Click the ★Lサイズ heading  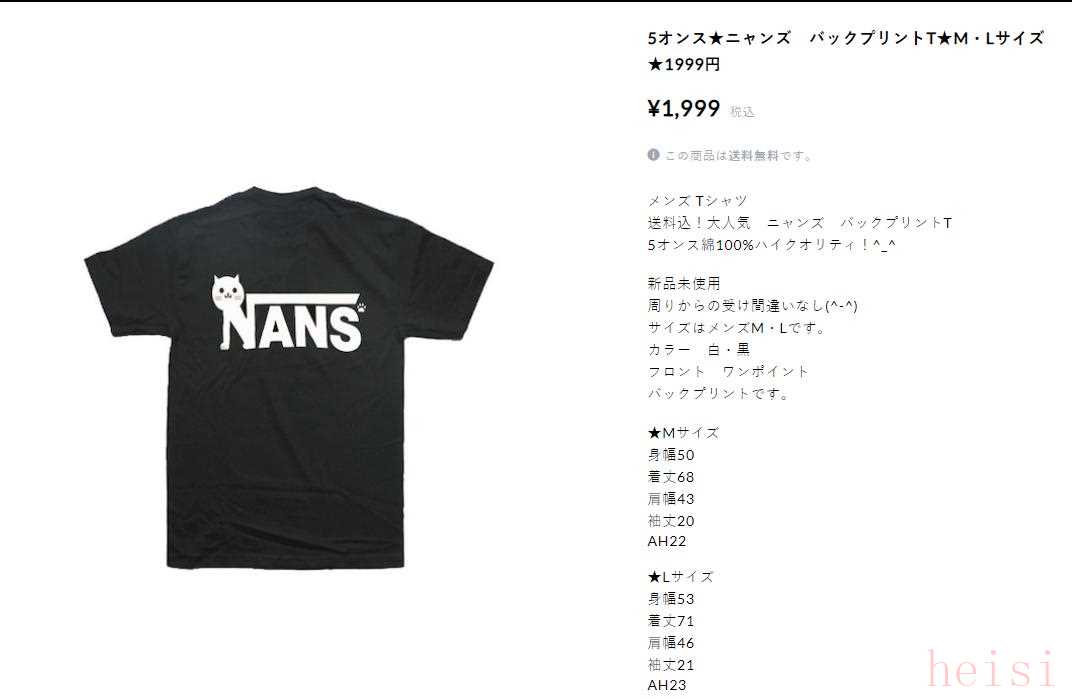680,577
